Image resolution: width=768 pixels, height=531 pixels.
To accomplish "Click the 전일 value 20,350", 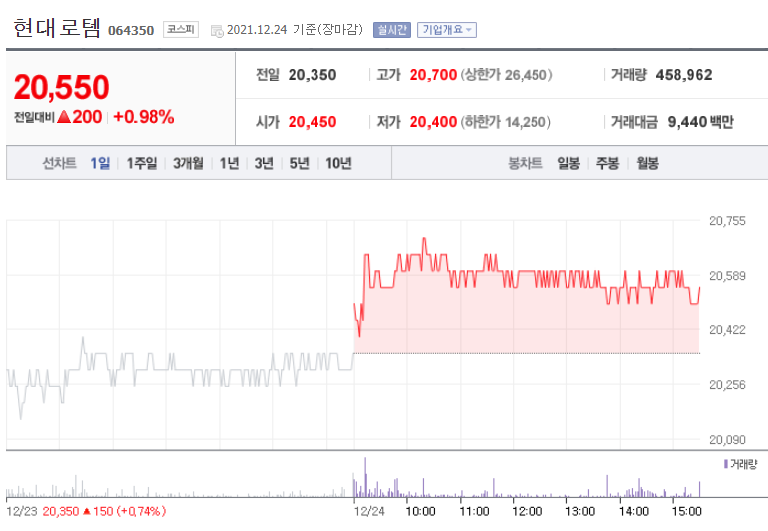I will [312, 75].
